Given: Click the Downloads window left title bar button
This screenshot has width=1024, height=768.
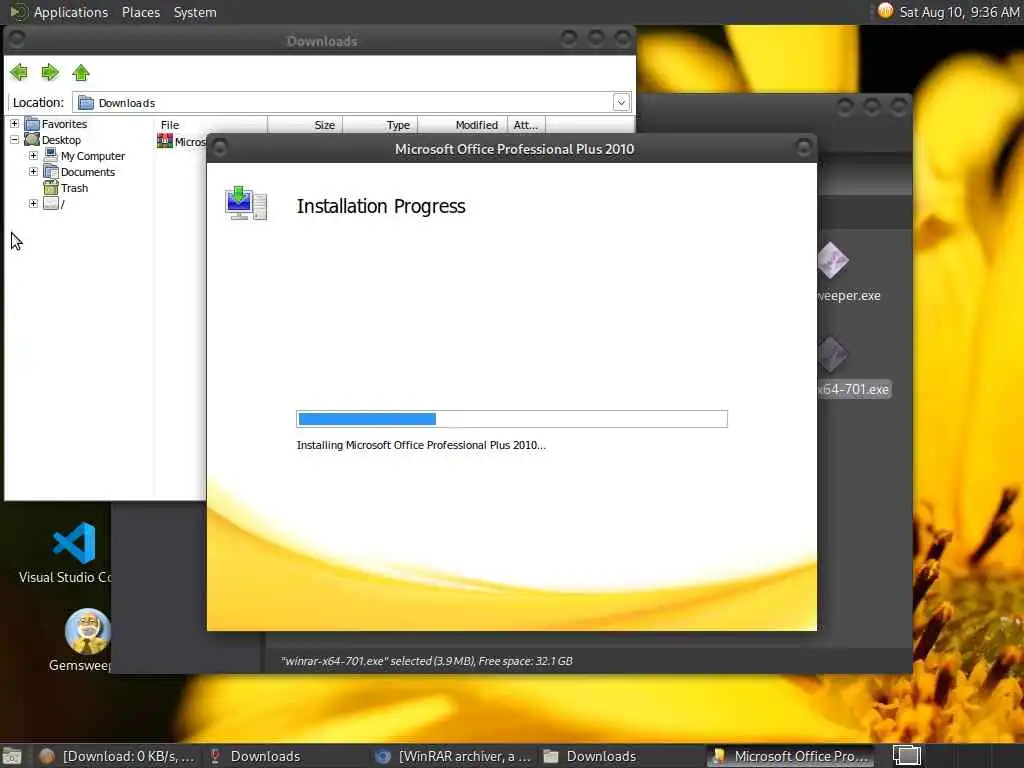Looking at the screenshot, I should 17,39.
